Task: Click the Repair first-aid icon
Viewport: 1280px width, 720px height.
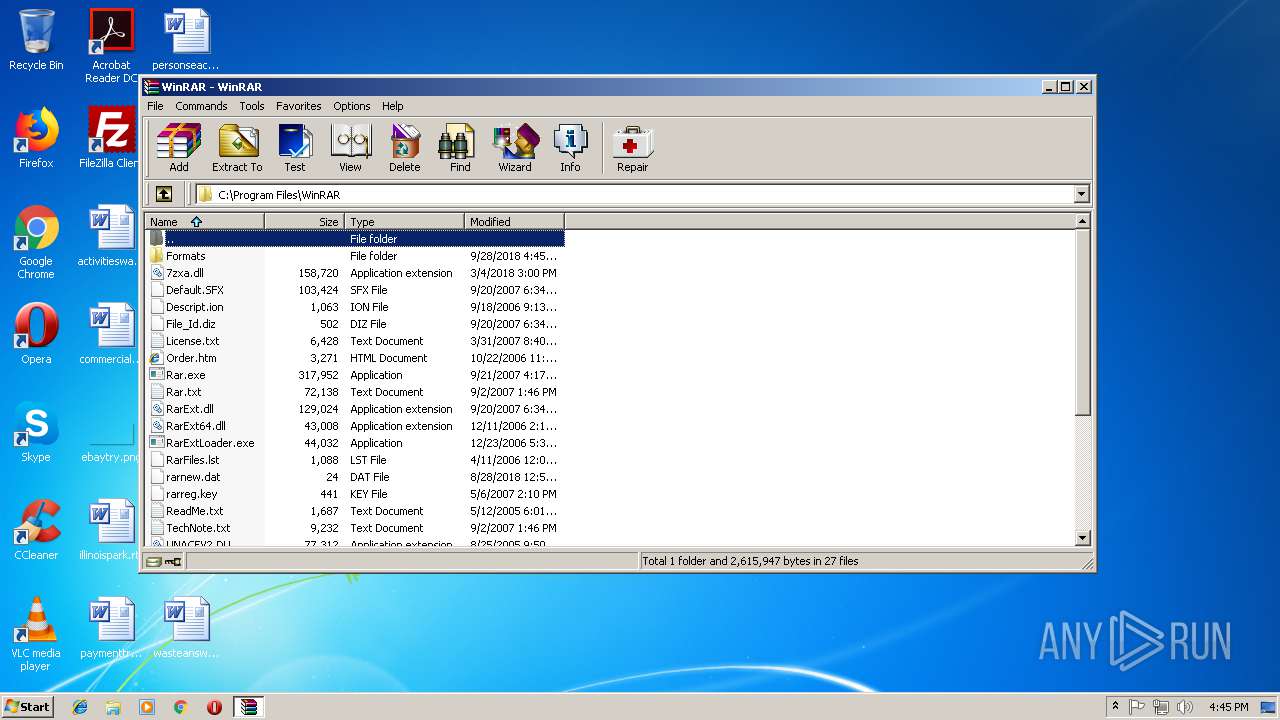Action: pyautogui.click(x=632, y=148)
